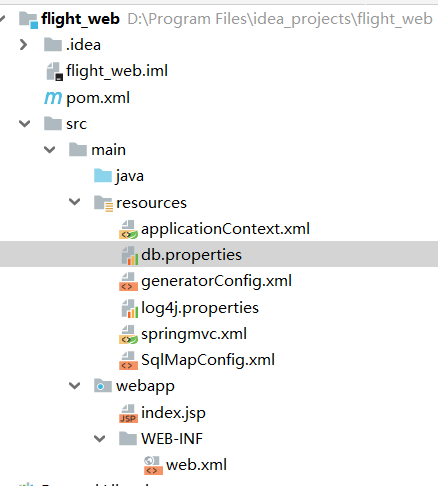Image resolution: width=438 pixels, height=486 pixels.
Task: Click the db.properties file icon
Action: click(130, 255)
